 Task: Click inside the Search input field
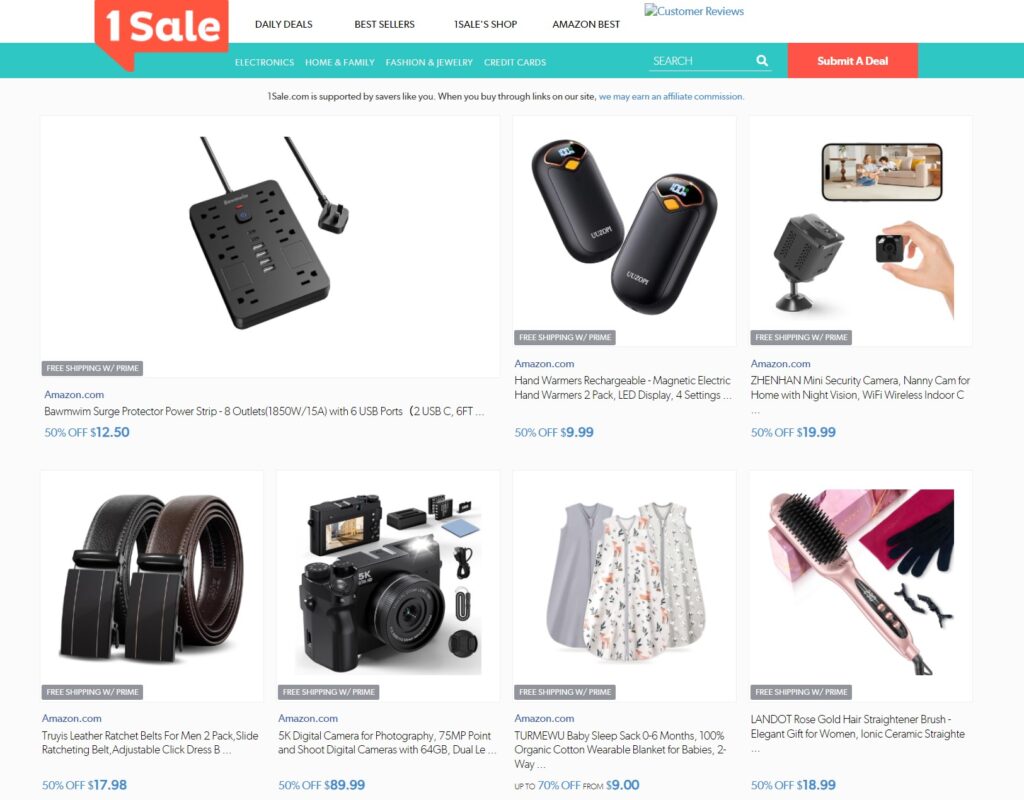tap(702, 61)
